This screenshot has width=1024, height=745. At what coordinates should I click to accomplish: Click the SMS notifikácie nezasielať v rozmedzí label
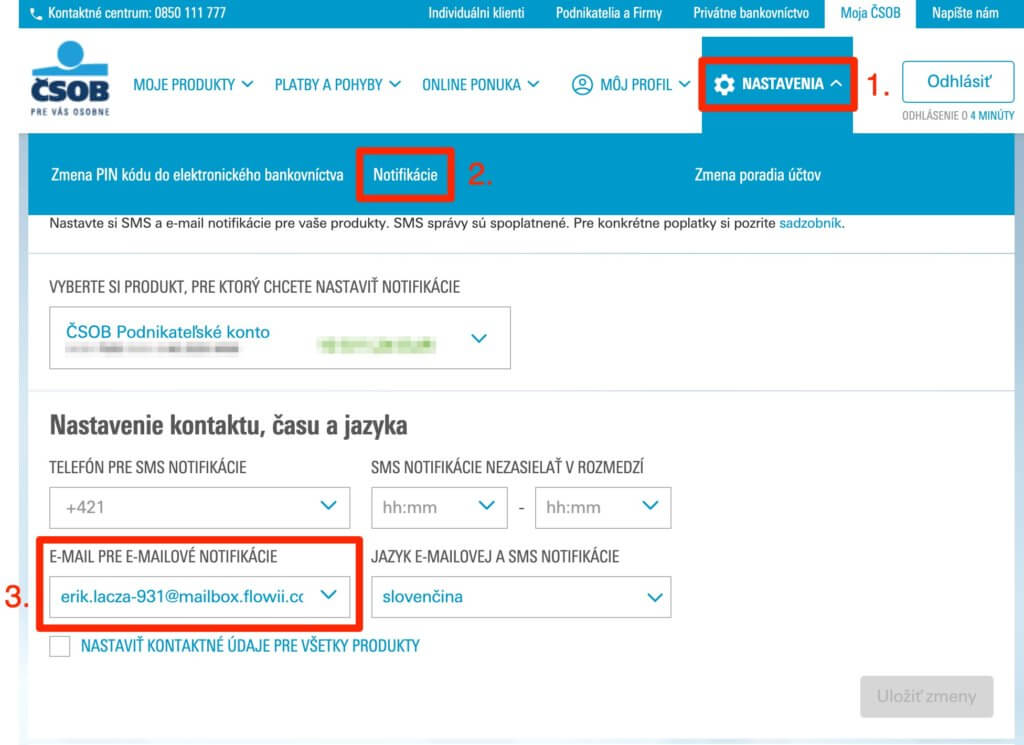507,468
